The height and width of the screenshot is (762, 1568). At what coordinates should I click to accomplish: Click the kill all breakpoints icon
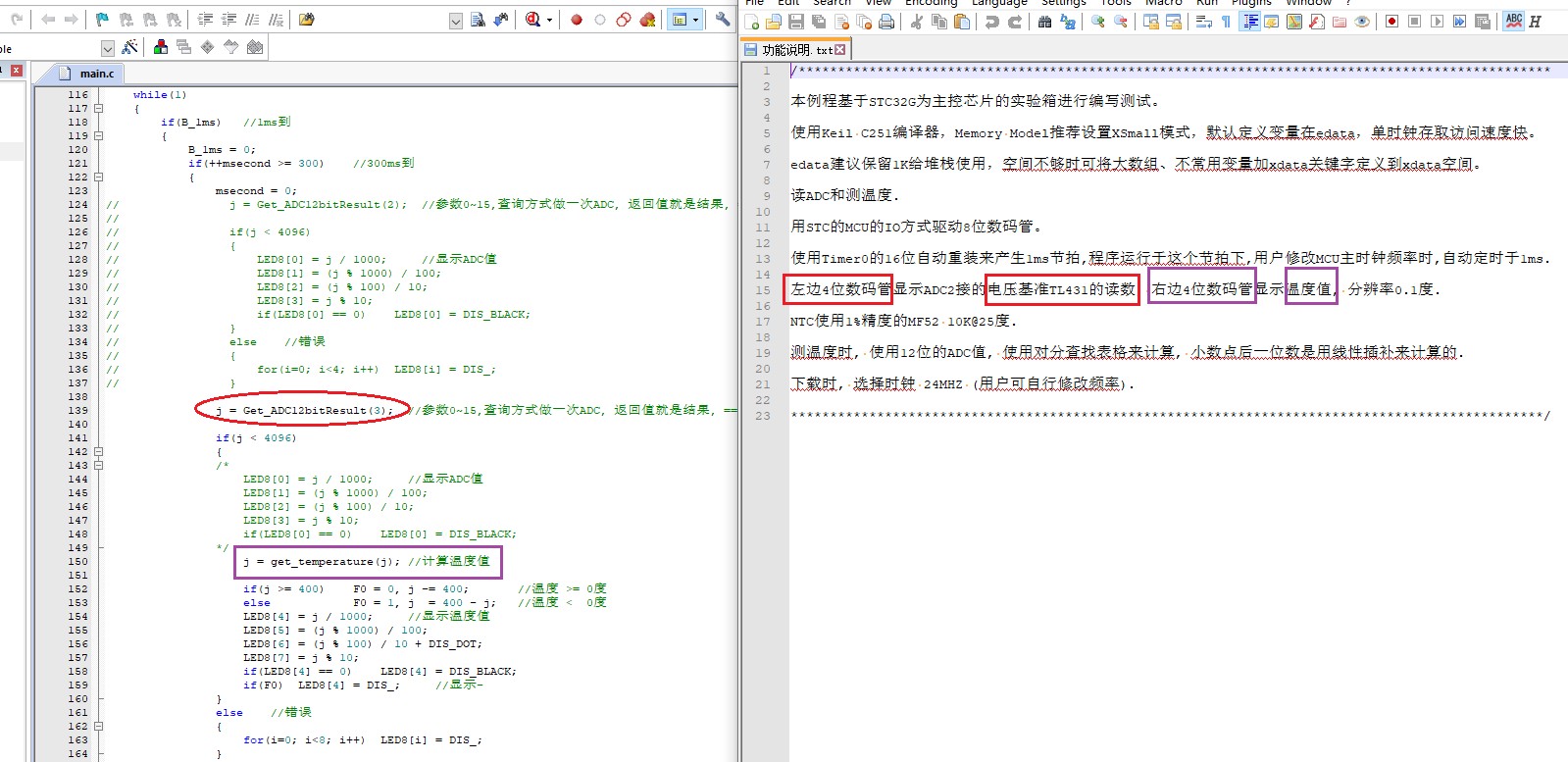pos(647,20)
